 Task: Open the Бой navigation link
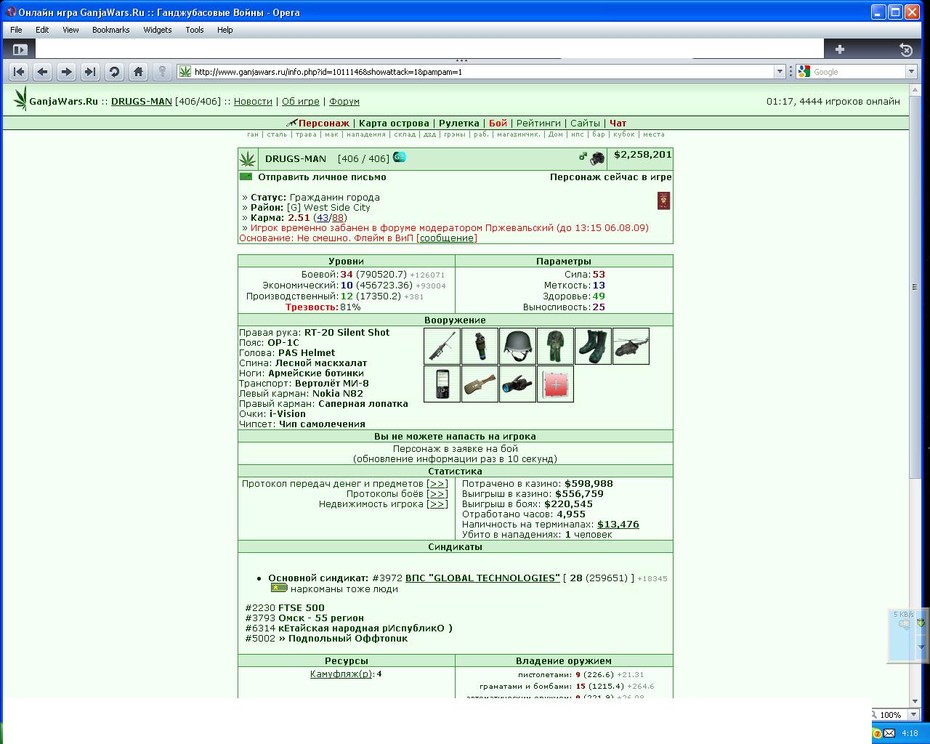[498, 123]
